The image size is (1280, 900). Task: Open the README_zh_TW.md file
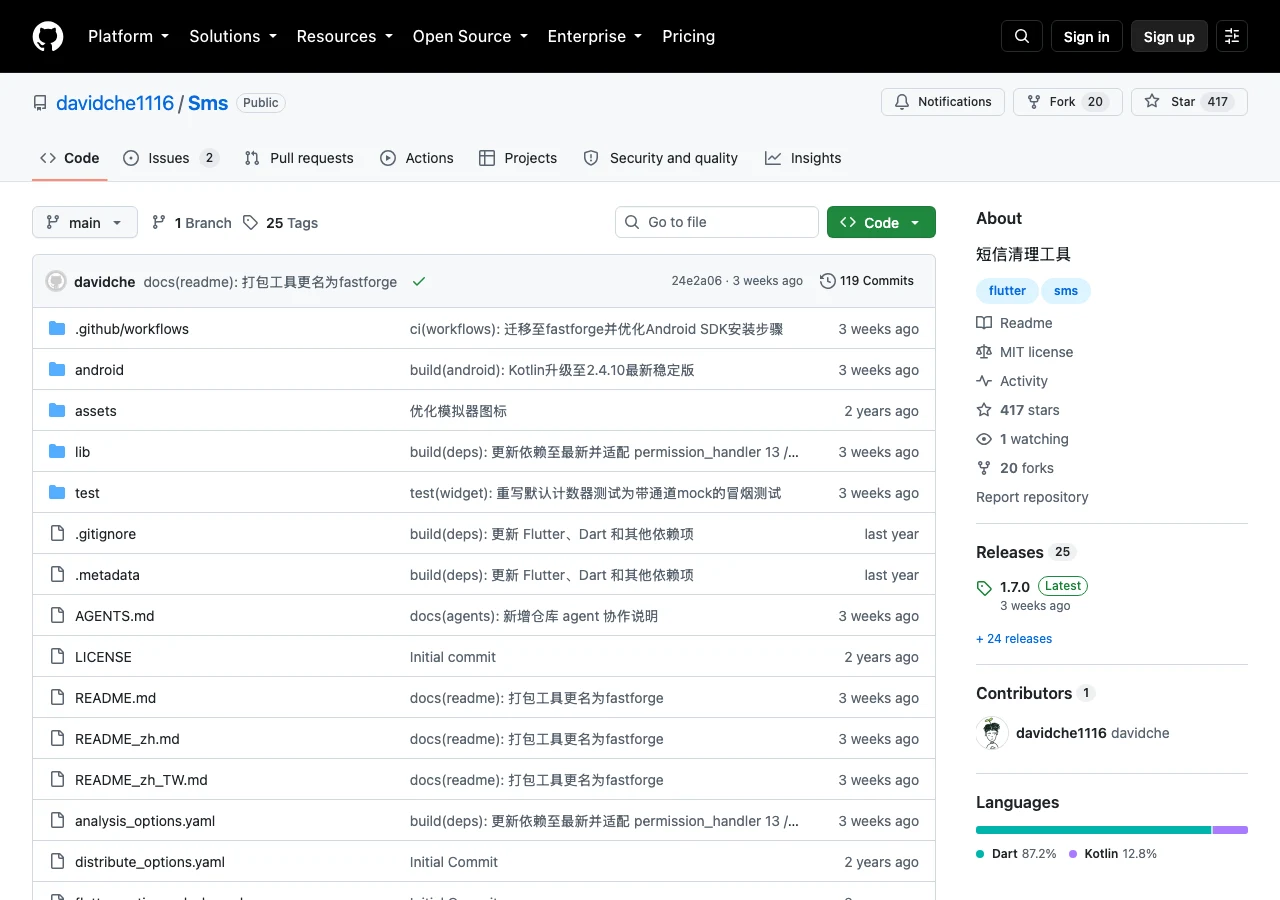pos(141,780)
